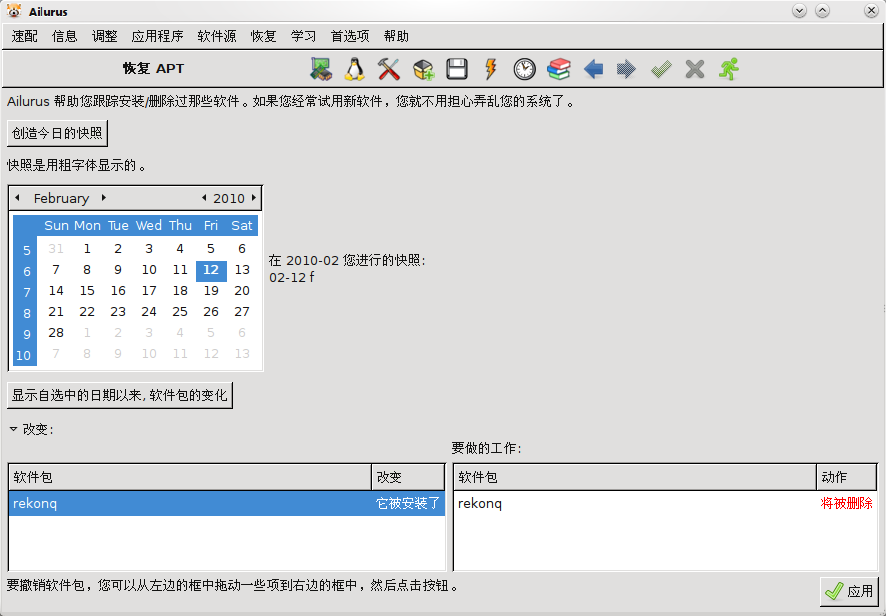Go to previous year before 2010
This screenshot has width=886, height=616.
204,198
